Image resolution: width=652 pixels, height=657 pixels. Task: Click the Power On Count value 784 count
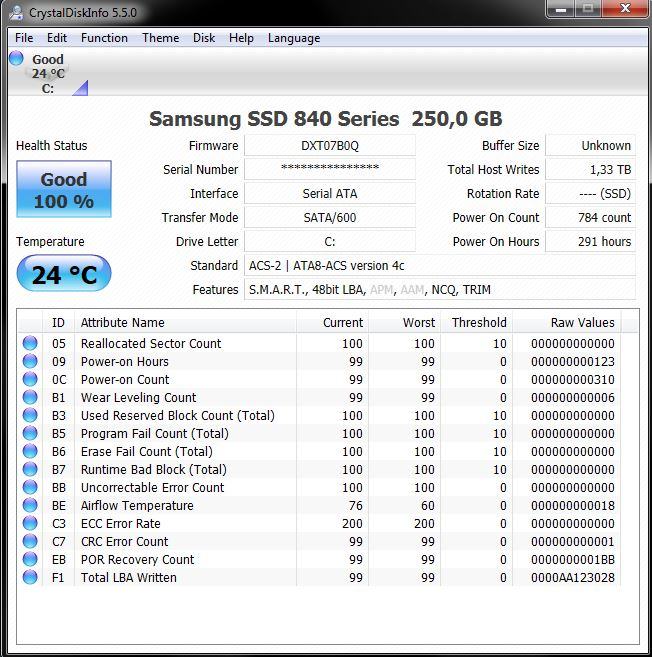coord(590,217)
